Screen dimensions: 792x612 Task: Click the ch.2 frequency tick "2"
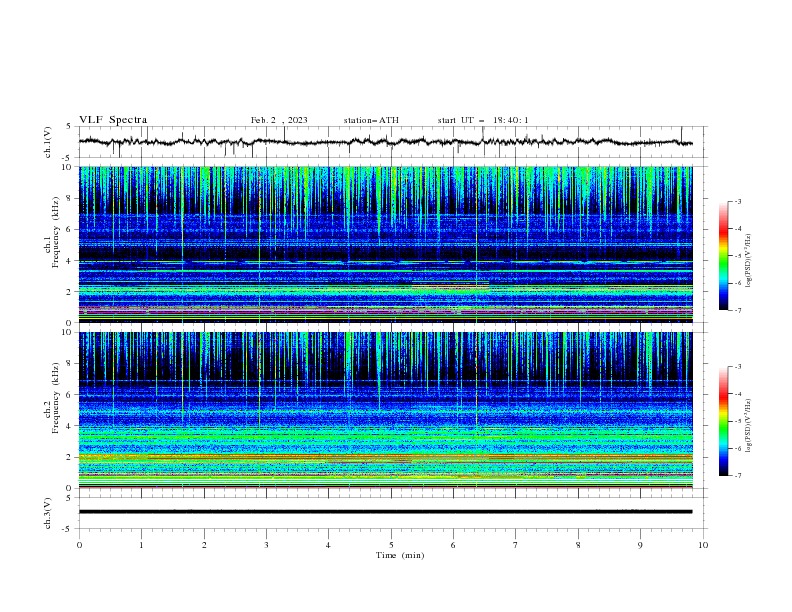70,457
